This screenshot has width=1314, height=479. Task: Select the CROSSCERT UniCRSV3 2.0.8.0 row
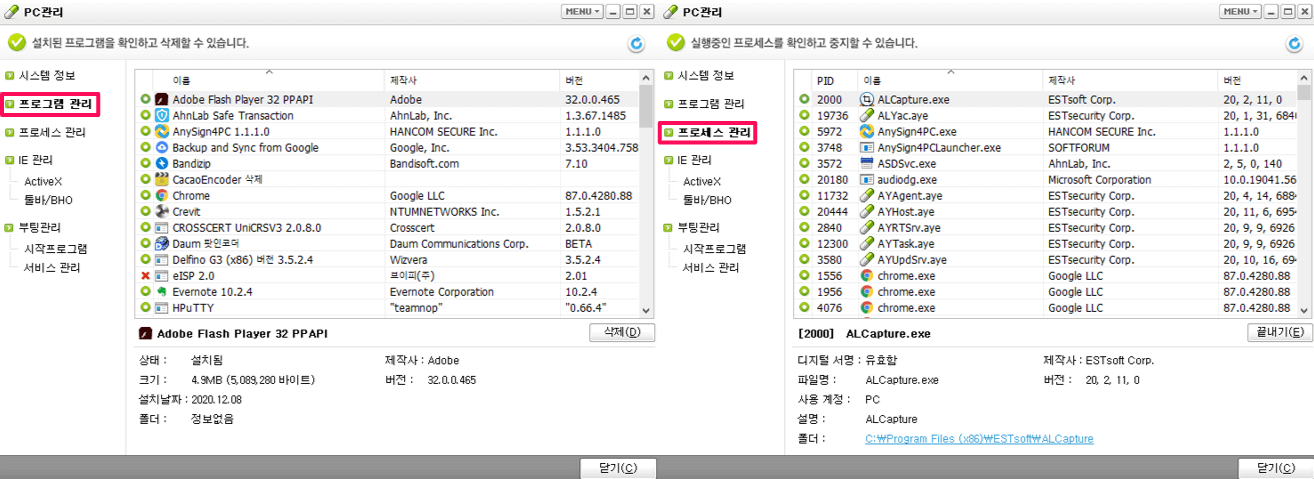(x=388, y=227)
